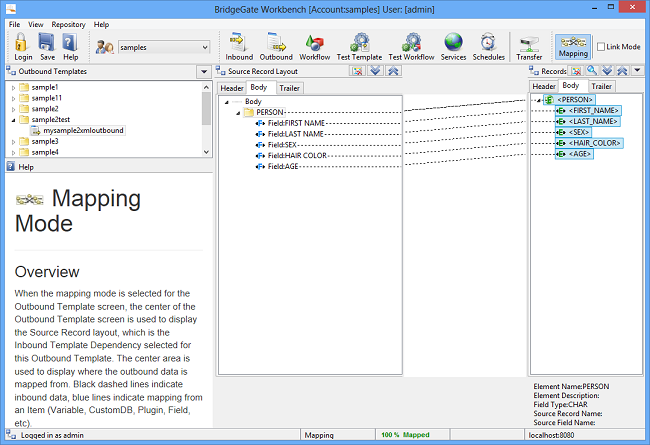650x445 pixels.
Task: Click the search magnifier in Records panel
Action: pos(592,71)
